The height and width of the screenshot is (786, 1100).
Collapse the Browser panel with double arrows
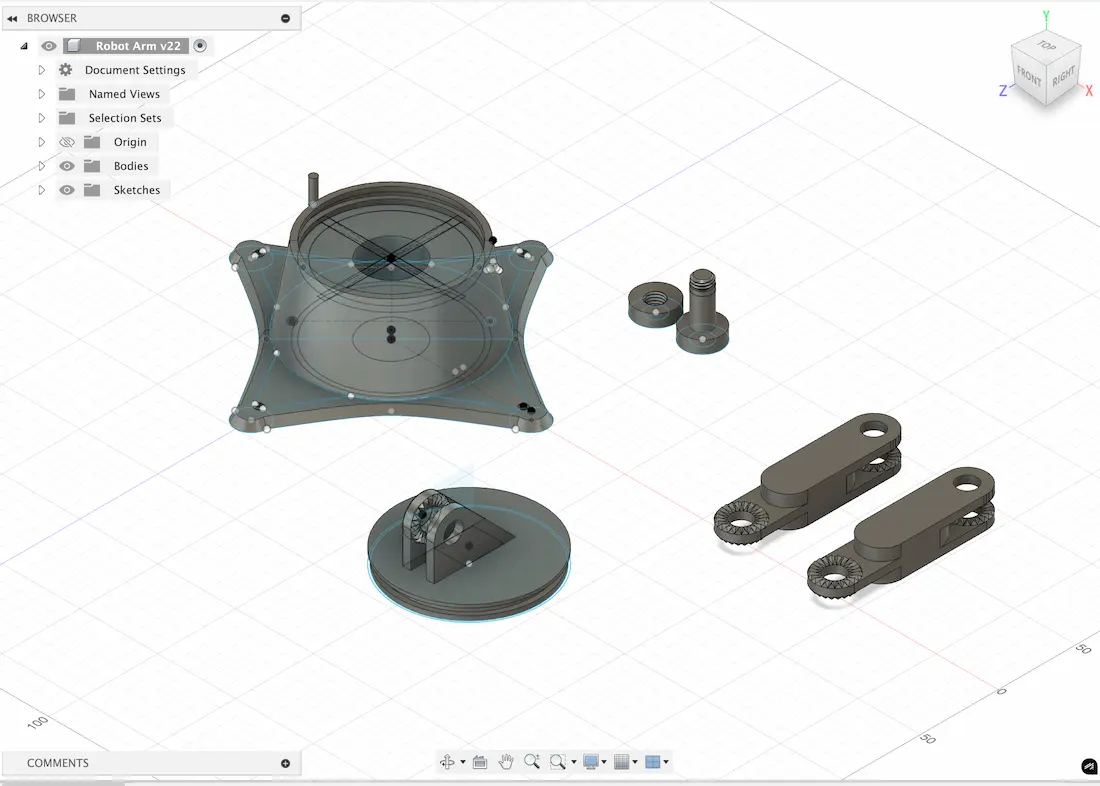click(x=12, y=18)
